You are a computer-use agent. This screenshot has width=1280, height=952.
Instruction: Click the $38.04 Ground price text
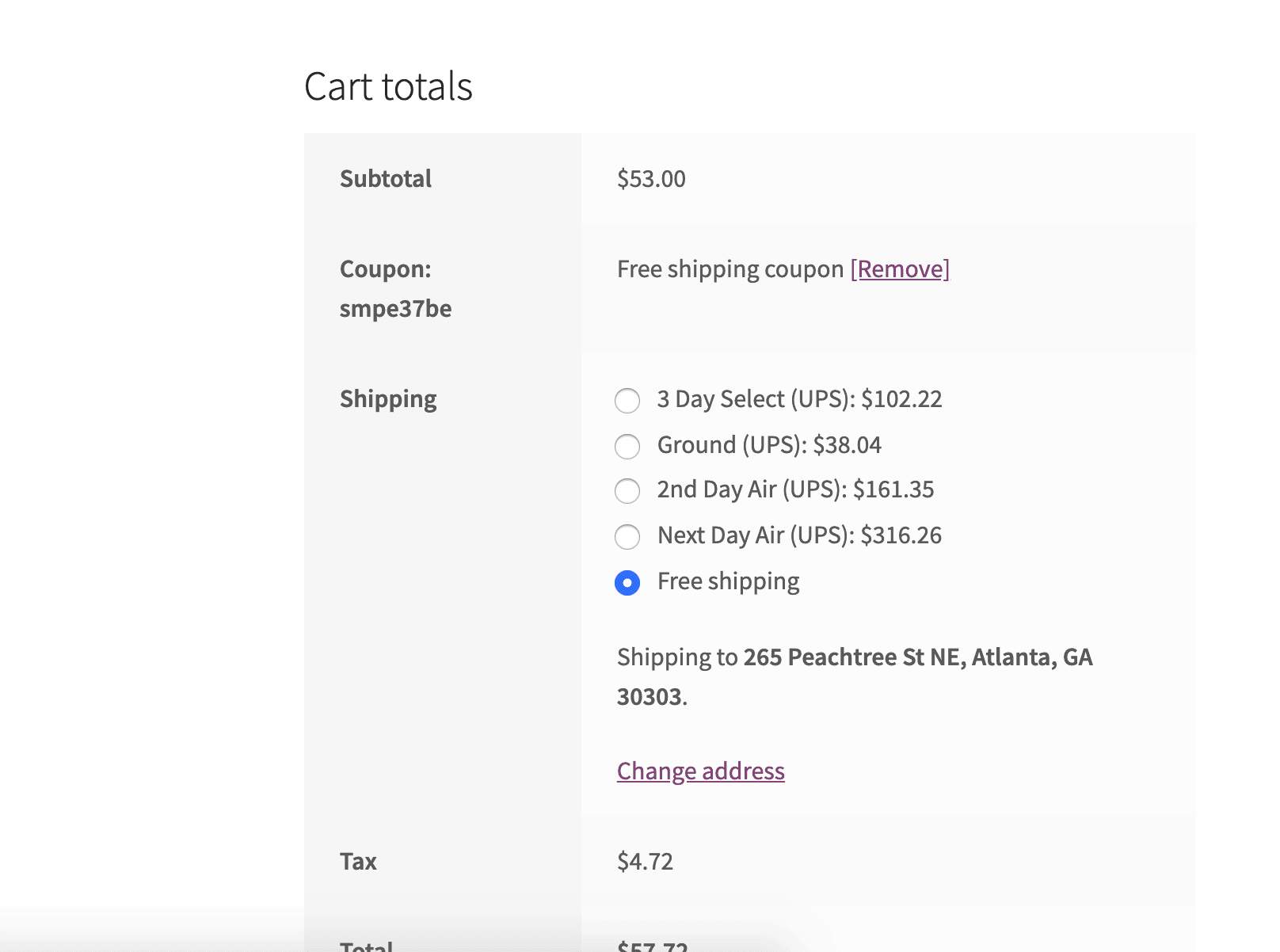(847, 445)
